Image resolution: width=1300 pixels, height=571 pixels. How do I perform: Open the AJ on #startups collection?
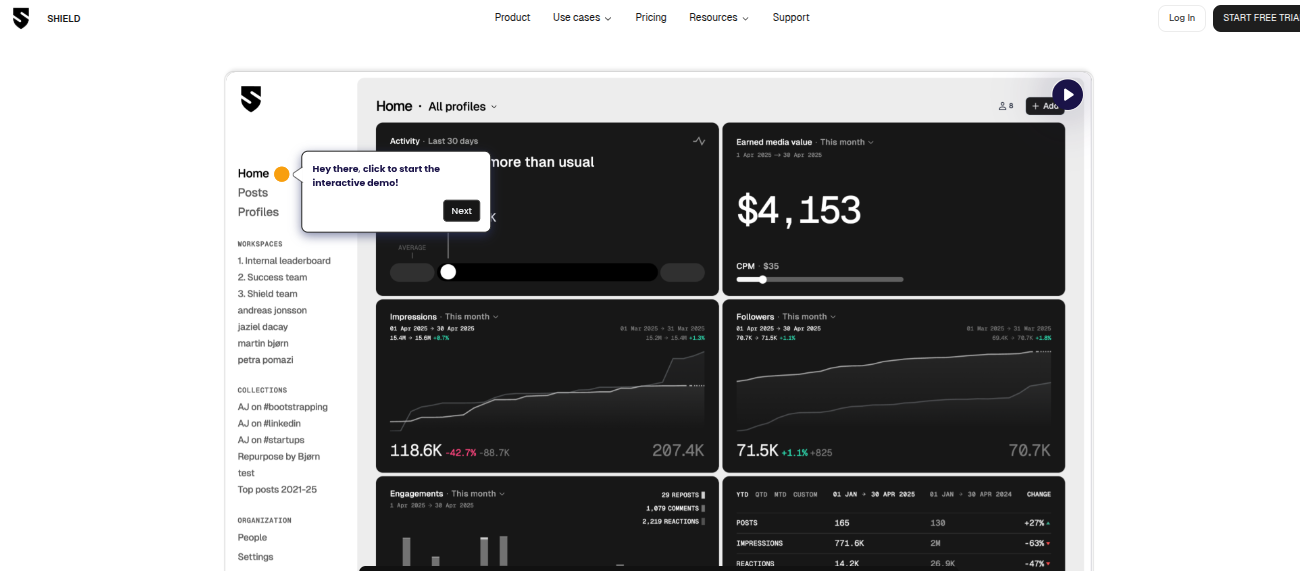click(271, 440)
